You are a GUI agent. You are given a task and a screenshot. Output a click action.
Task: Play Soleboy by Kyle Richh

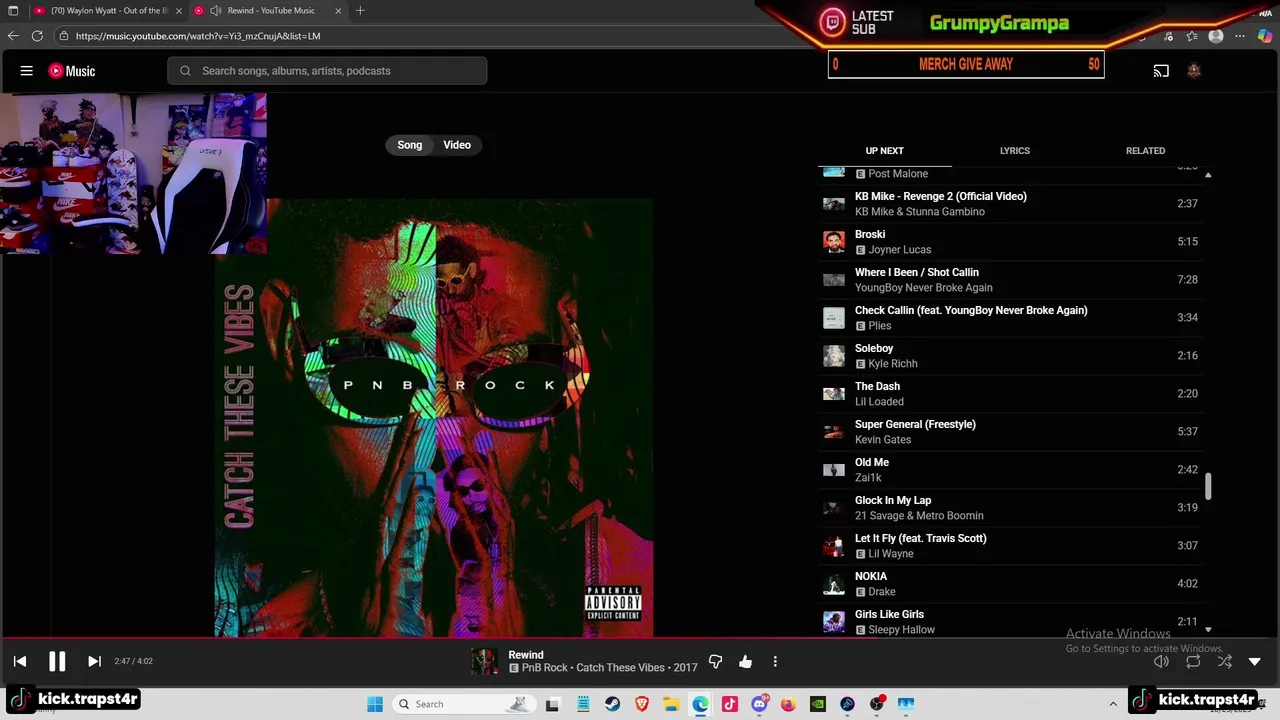pyautogui.click(x=1010, y=356)
